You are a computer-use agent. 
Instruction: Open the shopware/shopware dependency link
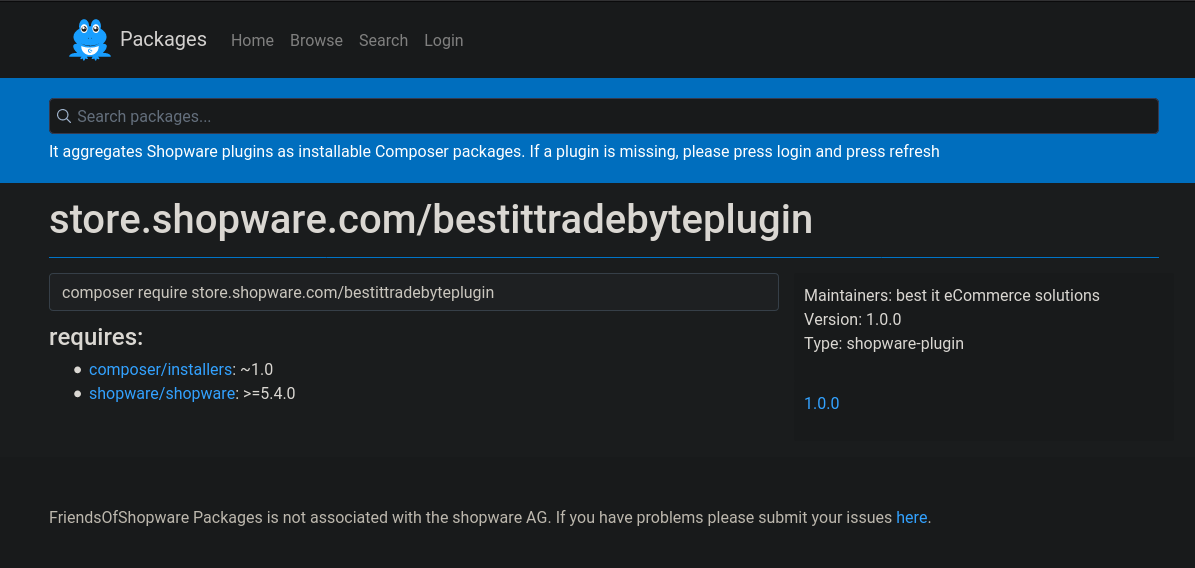(162, 393)
